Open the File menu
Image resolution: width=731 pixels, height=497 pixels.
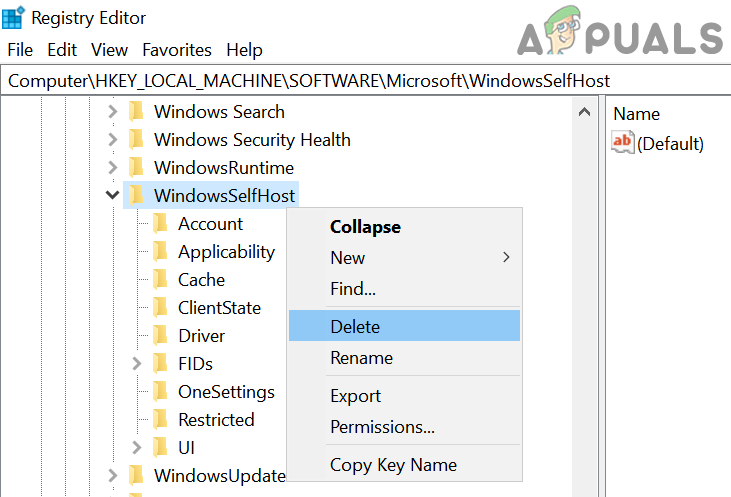[20, 49]
